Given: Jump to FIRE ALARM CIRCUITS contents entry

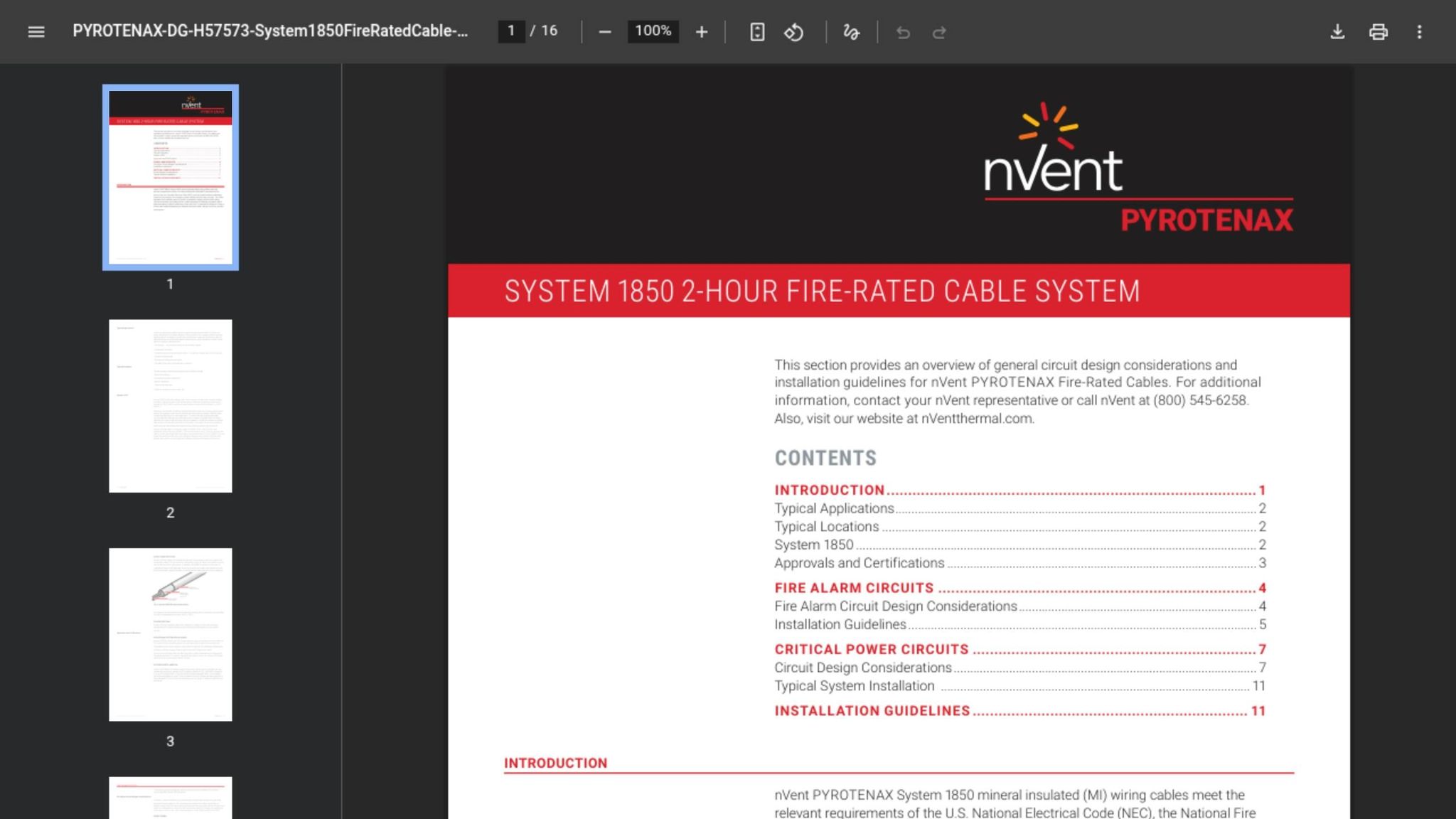Looking at the screenshot, I should (x=1020, y=588).
